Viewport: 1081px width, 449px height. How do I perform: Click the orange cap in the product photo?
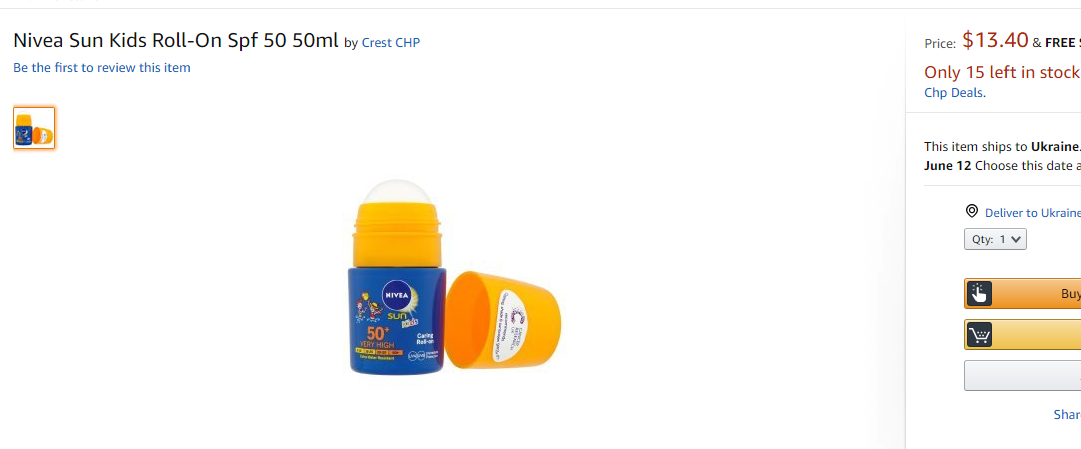(x=503, y=319)
